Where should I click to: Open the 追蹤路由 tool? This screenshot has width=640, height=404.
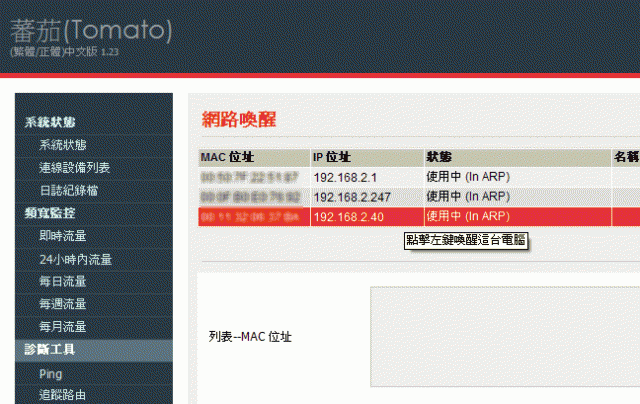click(62, 395)
